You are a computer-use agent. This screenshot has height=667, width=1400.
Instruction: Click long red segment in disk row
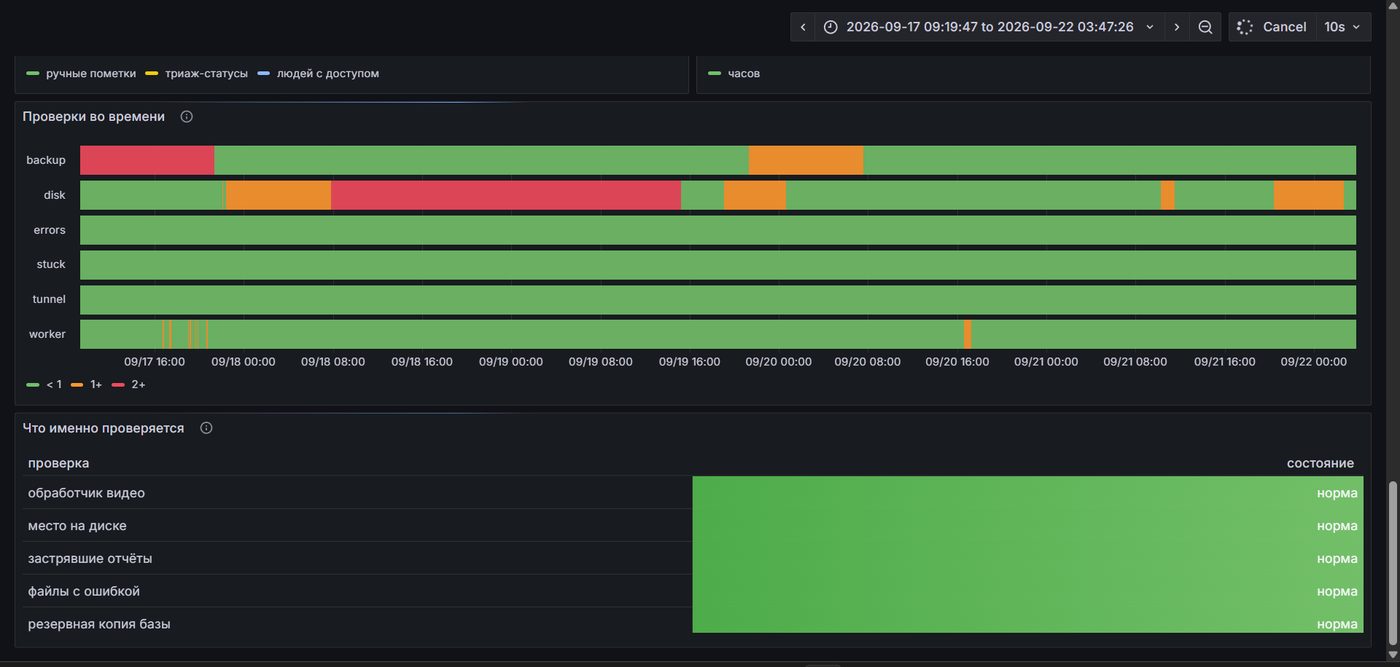click(506, 195)
